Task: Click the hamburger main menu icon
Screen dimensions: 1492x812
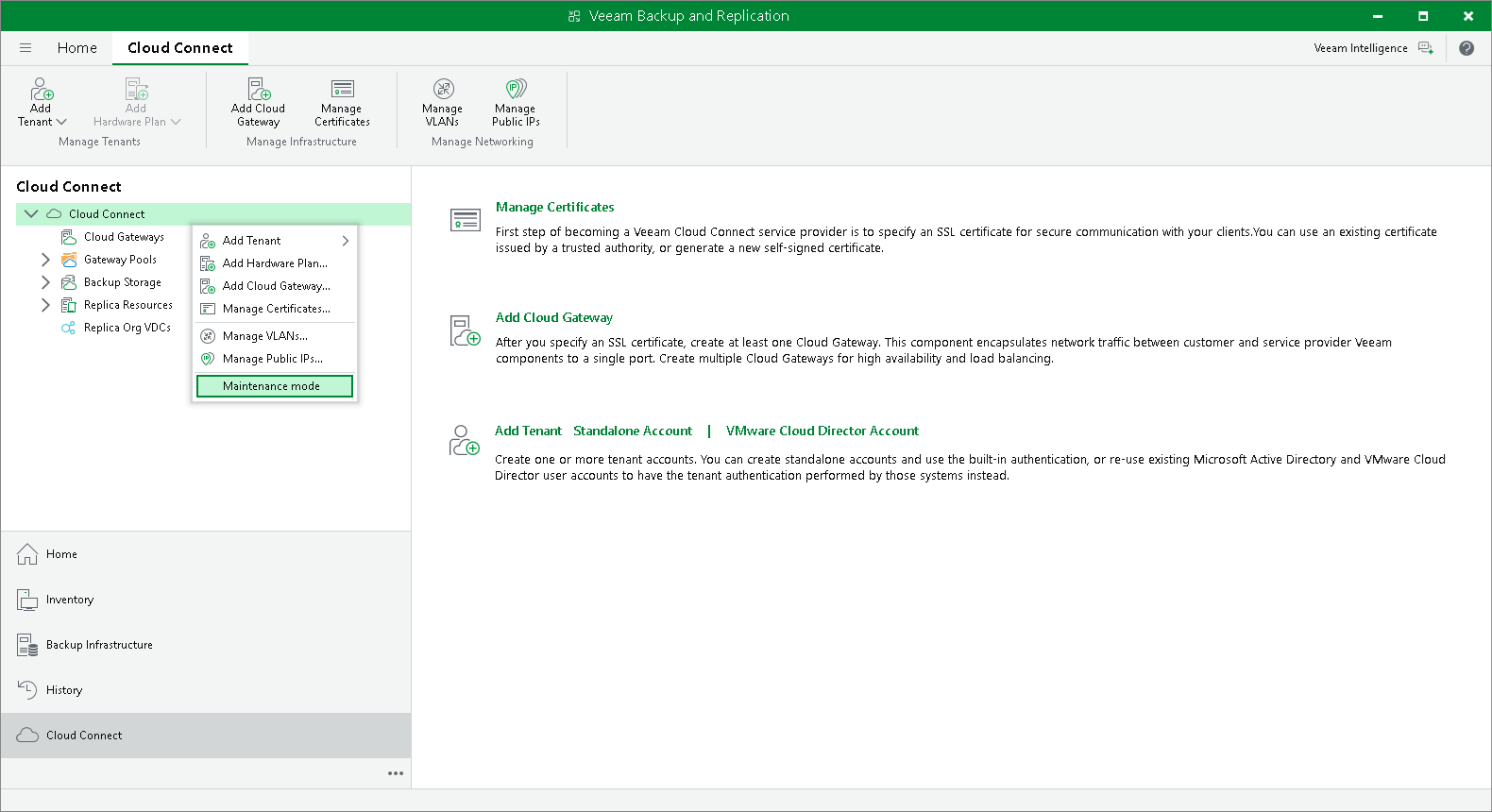Action: pos(25,48)
